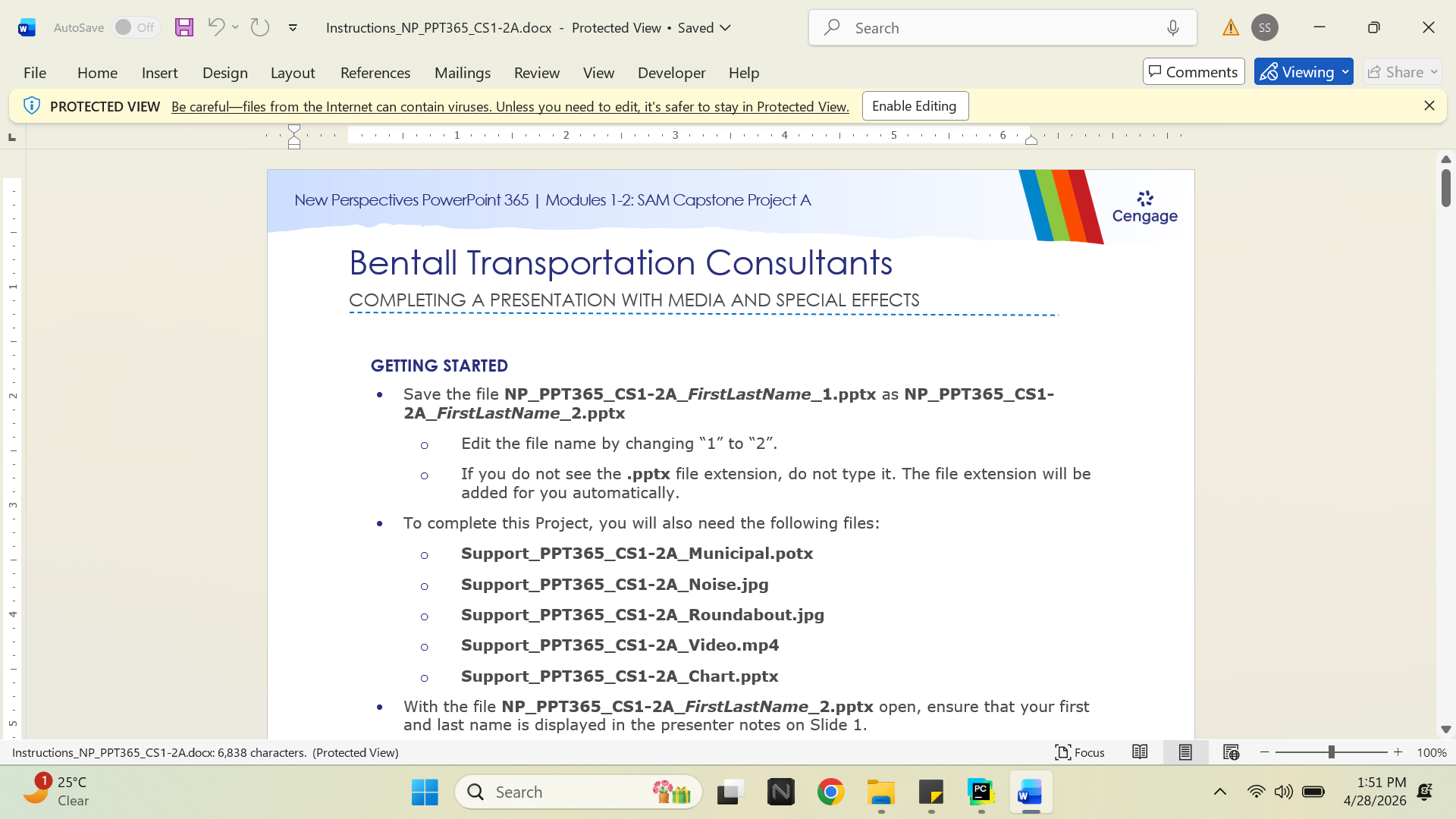Select the References tab
Viewport: 1456px width, 819px height.
point(375,73)
